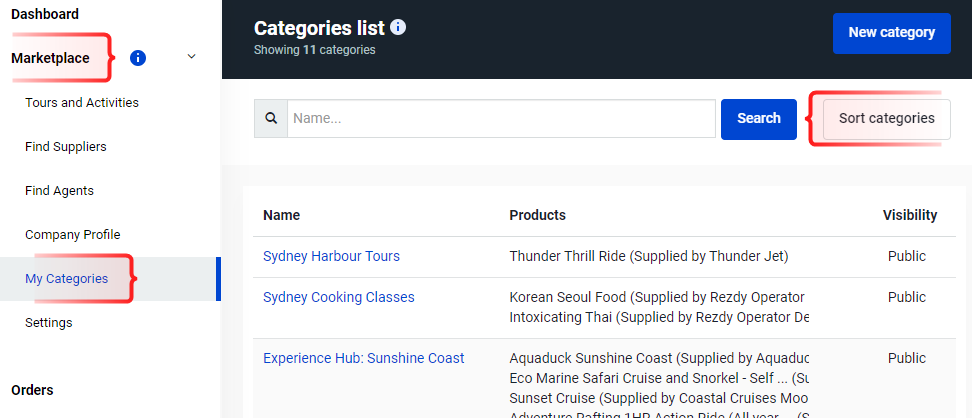
Task: Open the Marketplace menu section
Action: 50,58
